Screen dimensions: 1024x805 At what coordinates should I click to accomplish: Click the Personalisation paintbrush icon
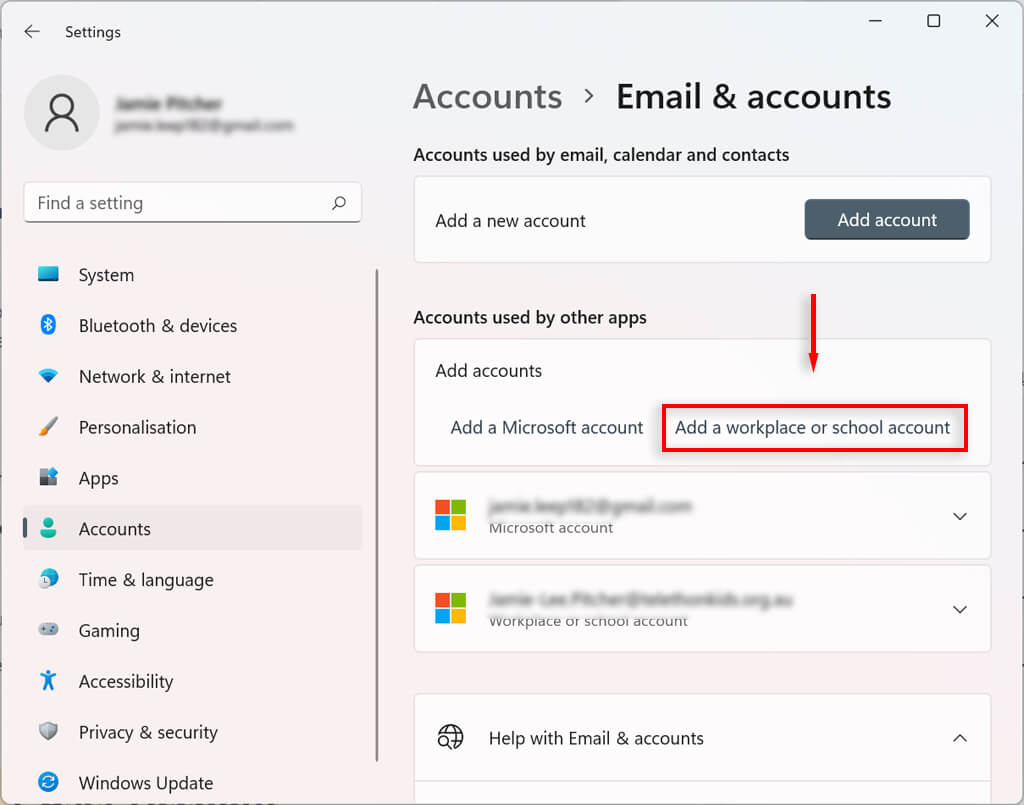click(48, 427)
